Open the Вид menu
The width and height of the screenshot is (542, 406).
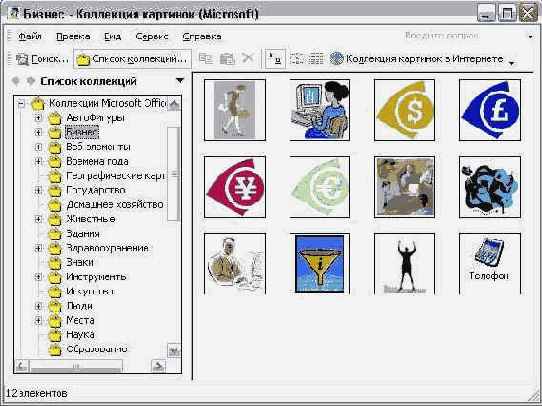(113, 36)
